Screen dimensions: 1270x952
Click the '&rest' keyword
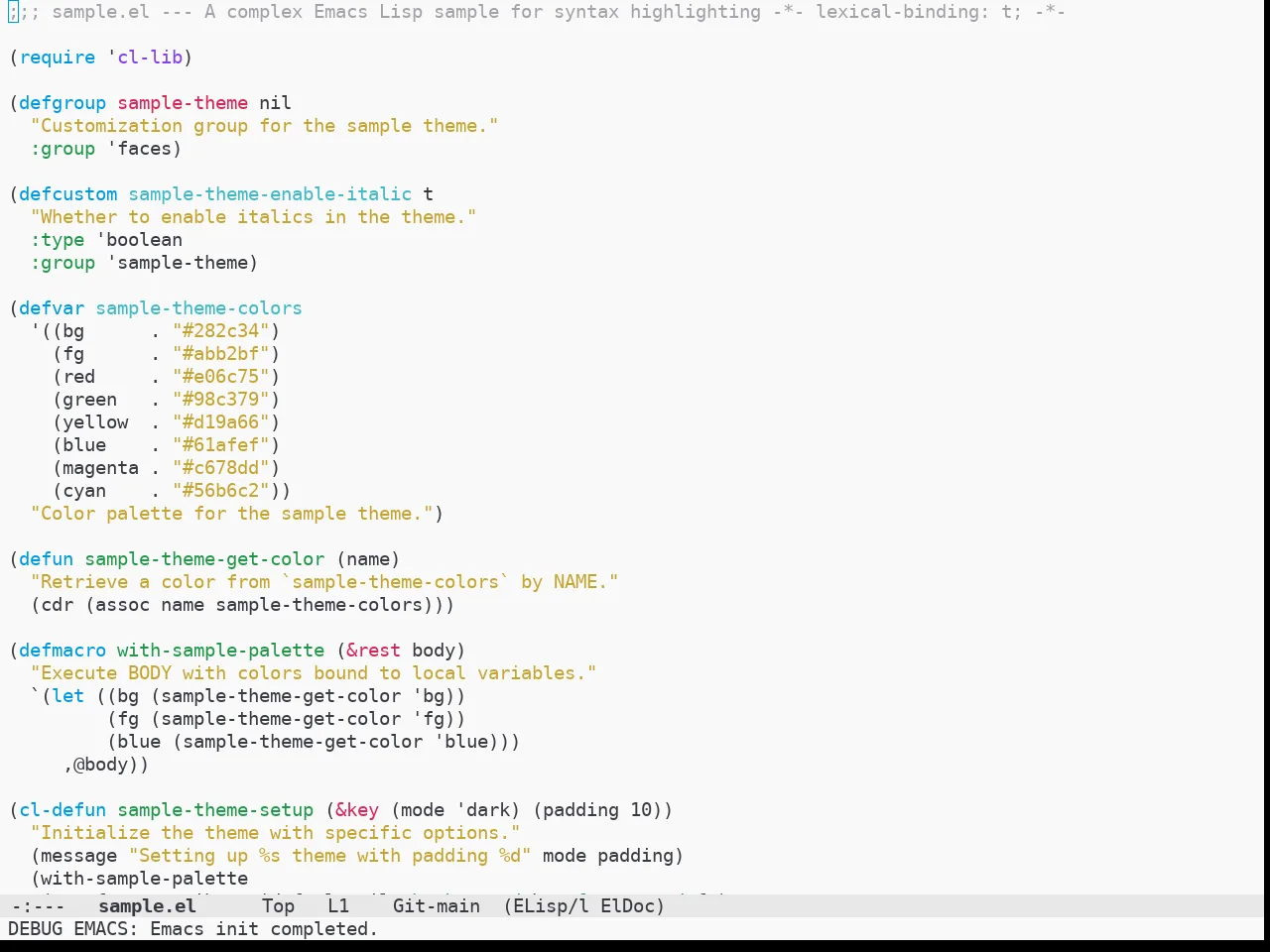click(373, 651)
